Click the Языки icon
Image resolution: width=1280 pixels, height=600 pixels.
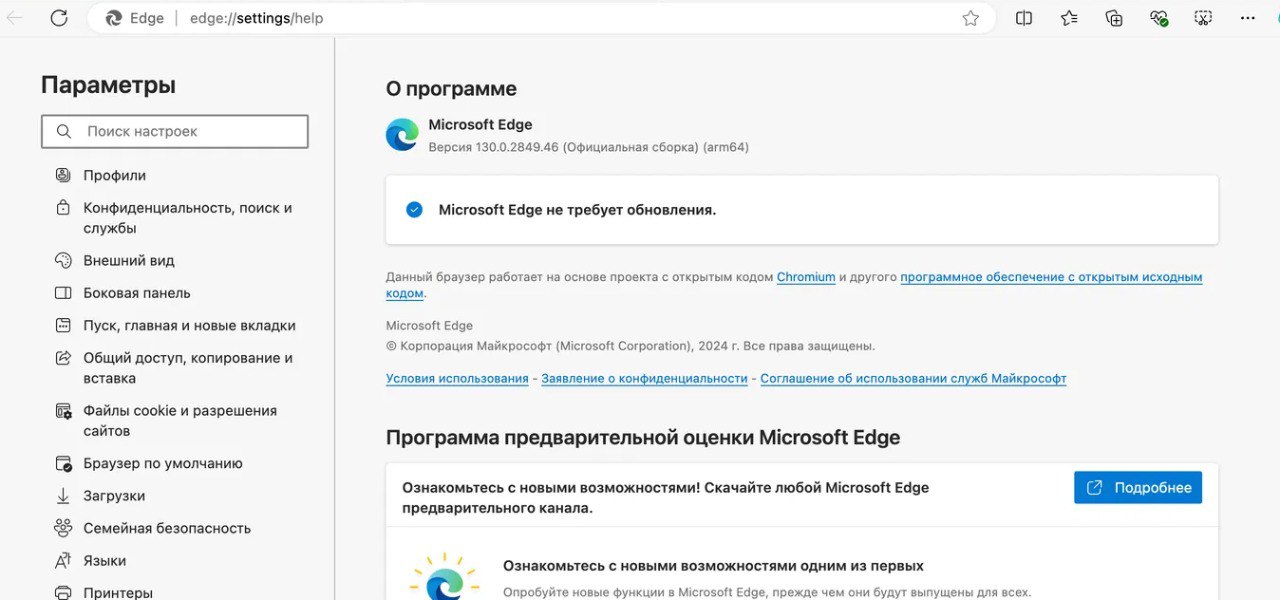tap(63, 561)
